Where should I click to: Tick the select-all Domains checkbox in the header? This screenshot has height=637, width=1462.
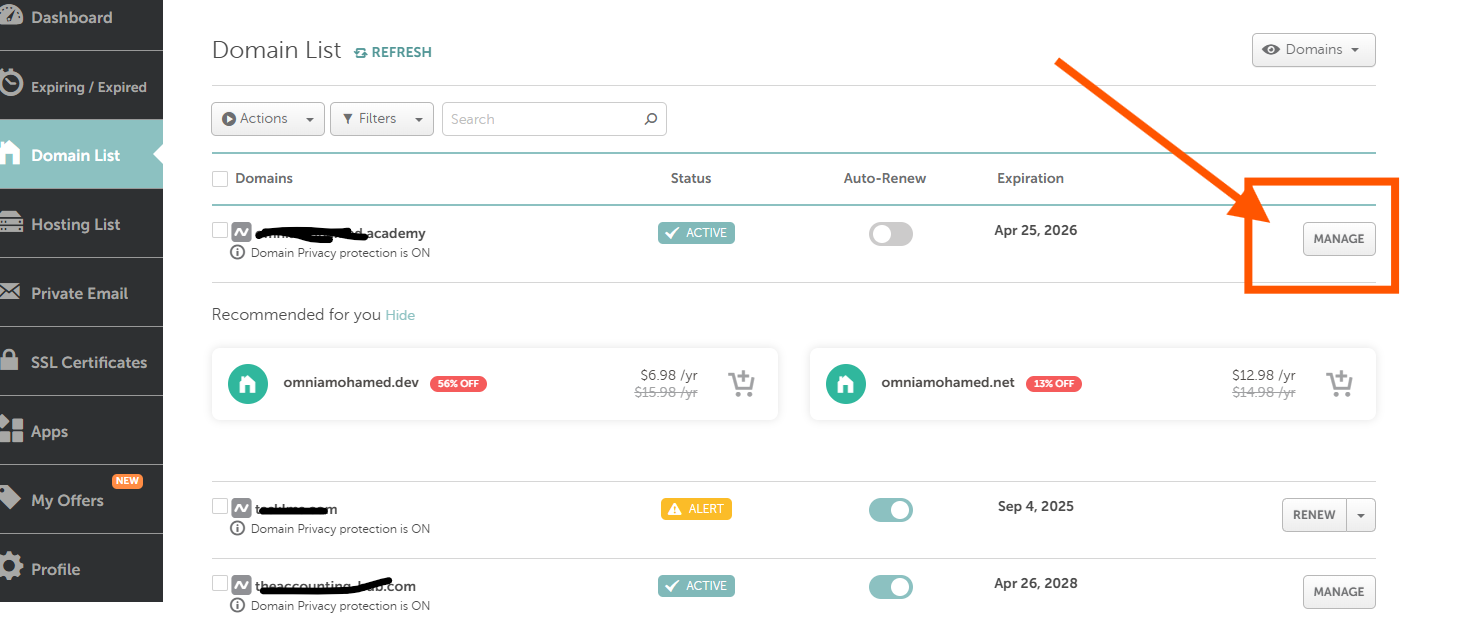(x=220, y=179)
